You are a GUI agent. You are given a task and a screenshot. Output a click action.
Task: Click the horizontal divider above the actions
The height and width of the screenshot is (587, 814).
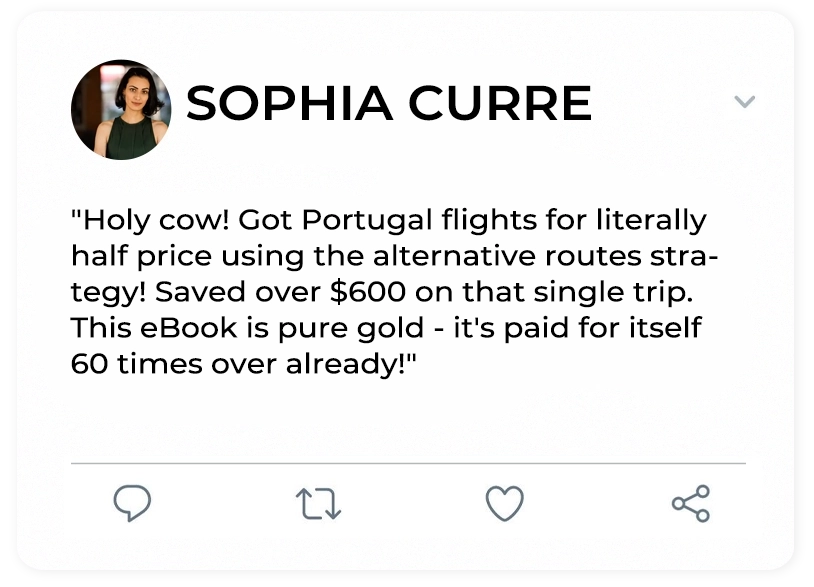[408, 464]
